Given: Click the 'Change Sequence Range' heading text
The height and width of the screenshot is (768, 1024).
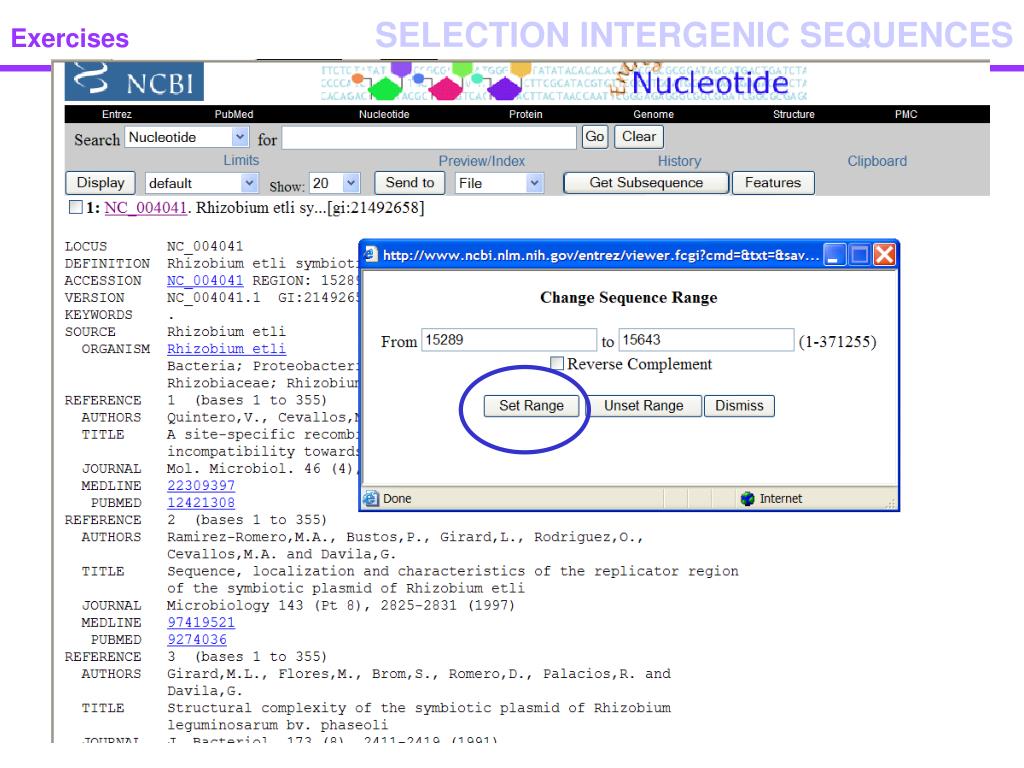Looking at the screenshot, I should (x=628, y=298).
